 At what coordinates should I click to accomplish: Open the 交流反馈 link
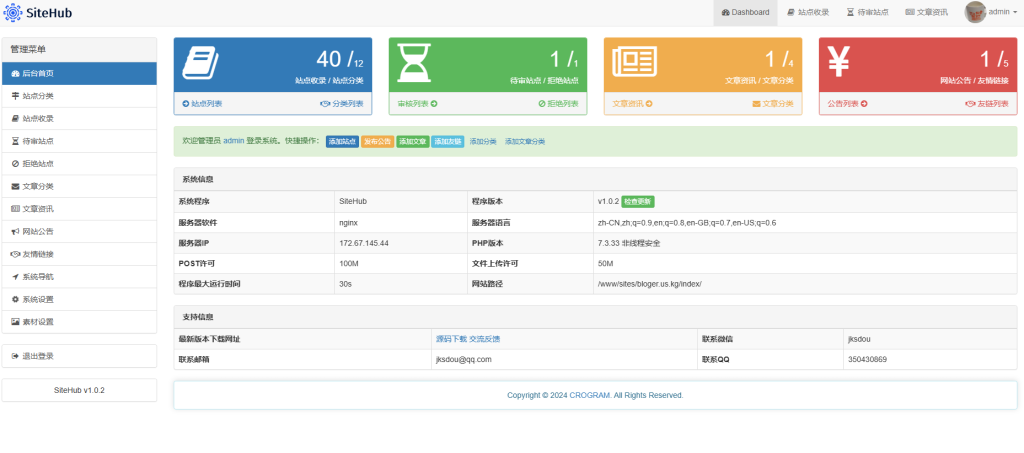485,339
